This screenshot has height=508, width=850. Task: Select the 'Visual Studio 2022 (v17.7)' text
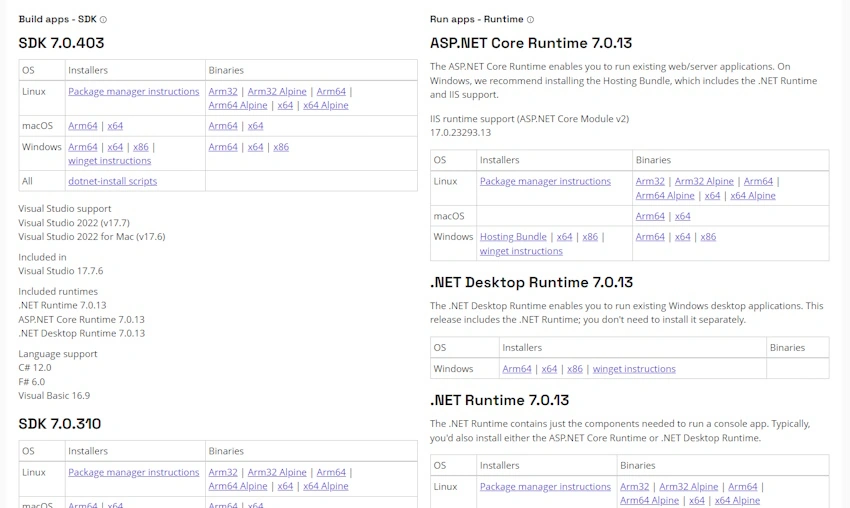74,223
